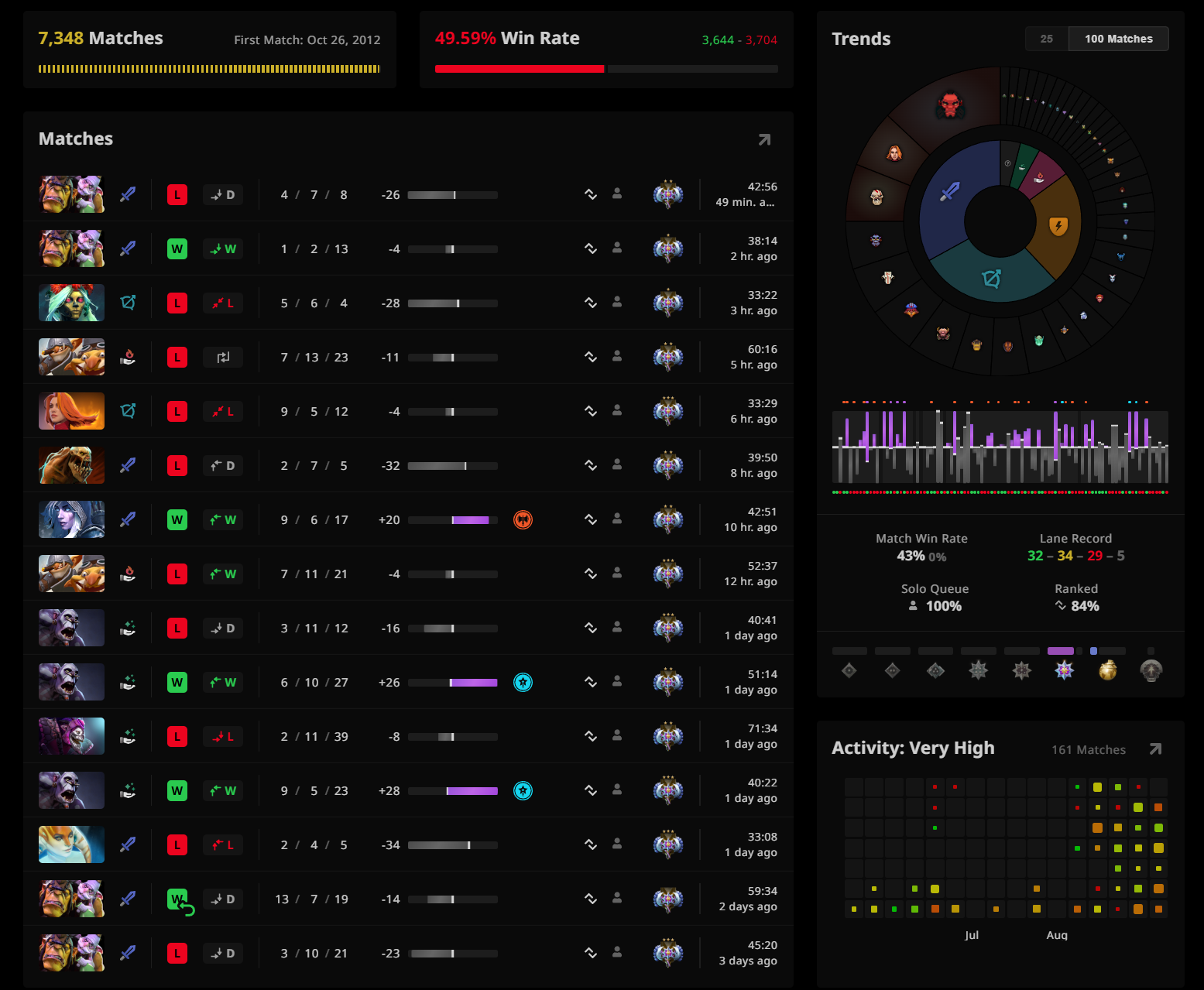This screenshot has width=1204, height=990.
Task: Click the red-haired hero icon in Trends wheel
Action: click(x=894, y=152)
